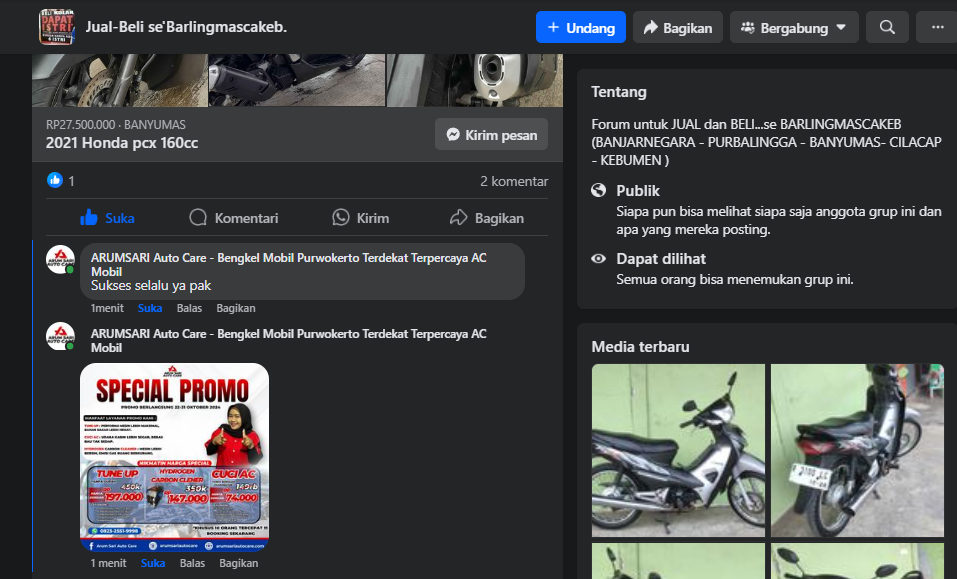This screenshot has width=957, height=579.
Task: Open the 2021 Honda pcx 160cc listing title
Action: coord(122,143)
